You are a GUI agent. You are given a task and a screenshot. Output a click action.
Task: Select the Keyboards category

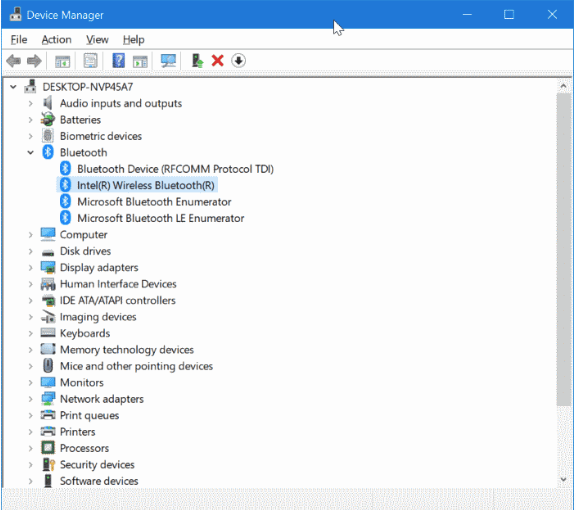[85, 333]
